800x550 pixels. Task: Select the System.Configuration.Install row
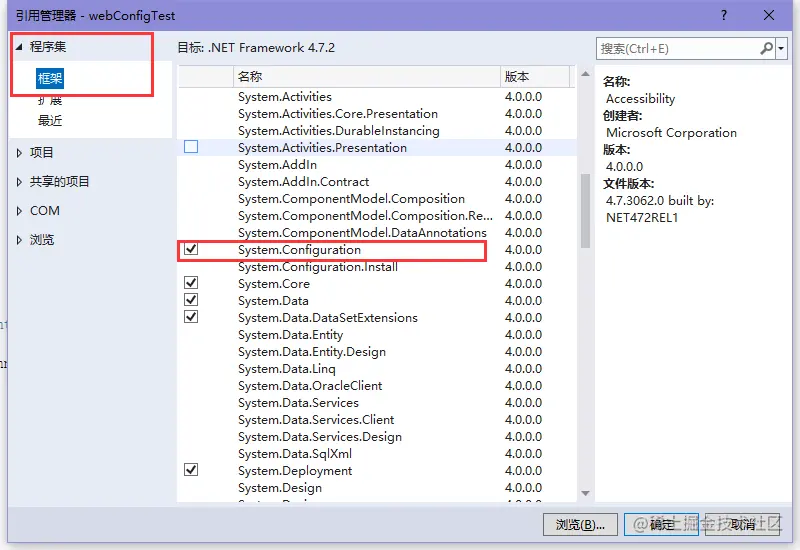[x=377, y=266]
